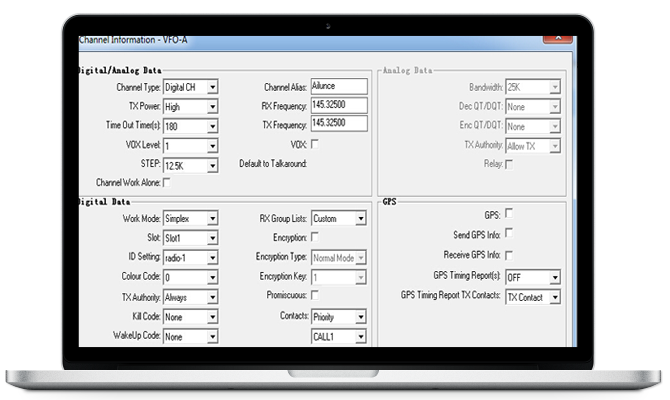Enable the Encryption checkbox

coord(316,237)
